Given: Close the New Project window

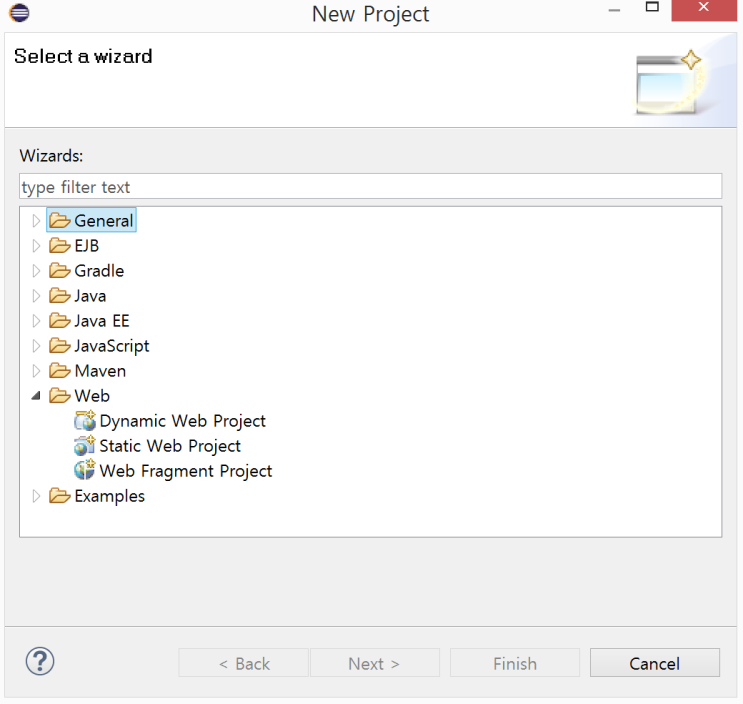Looking at the screenshot, I should coord(704,9).
